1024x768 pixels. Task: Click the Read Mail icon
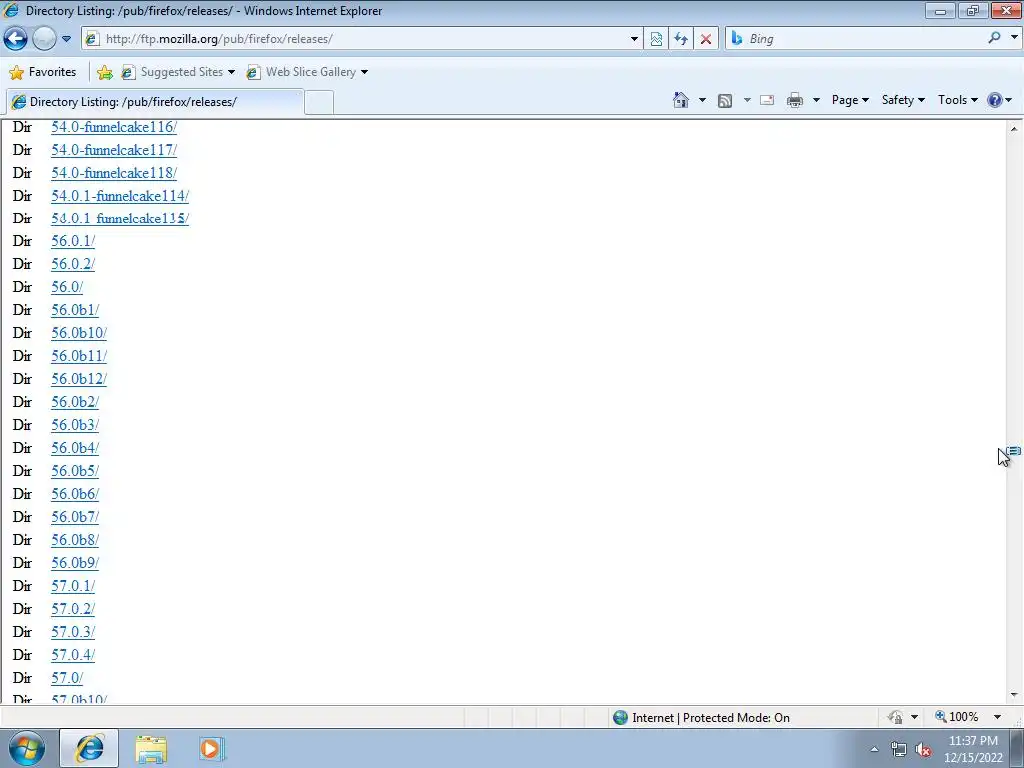coord(767,100)
